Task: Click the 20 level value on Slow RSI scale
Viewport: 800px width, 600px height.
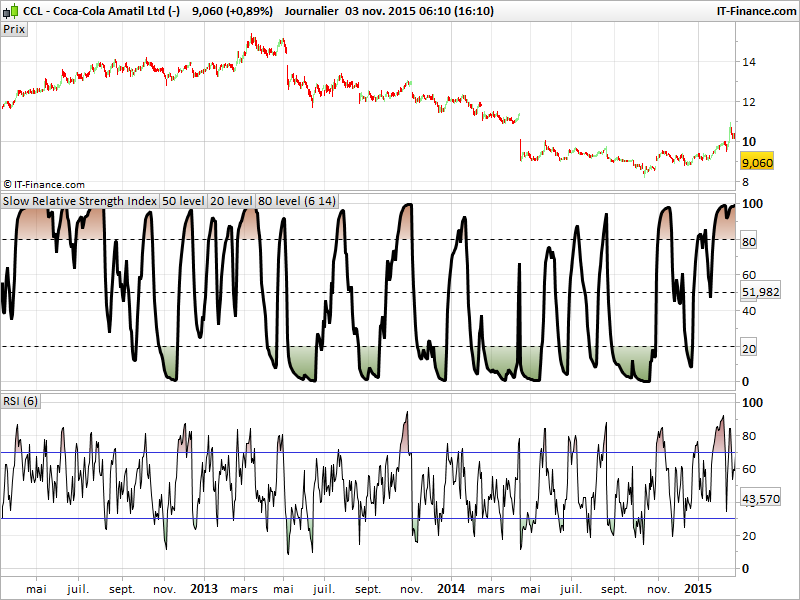Action: pyautogui.click(x=748, y=349)
